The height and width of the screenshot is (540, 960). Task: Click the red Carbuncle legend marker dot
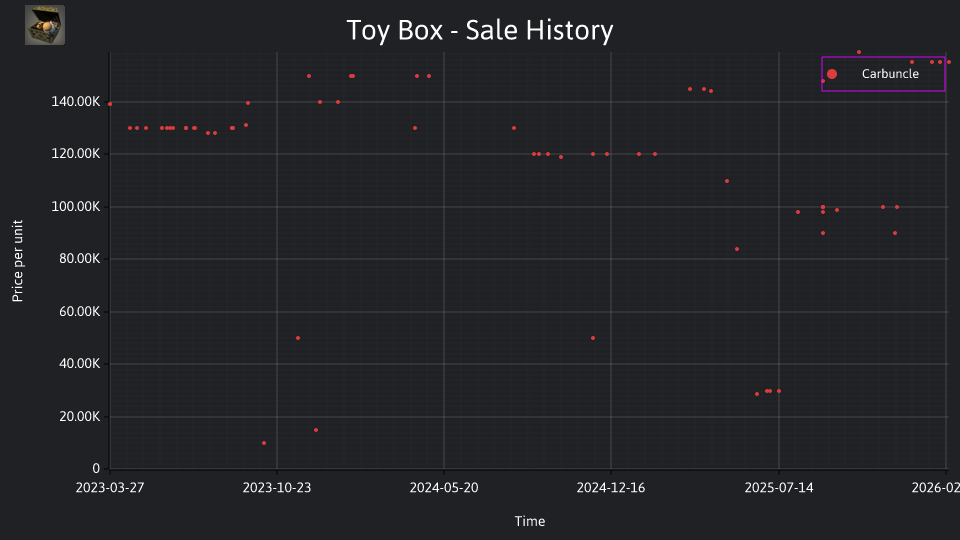coord(831,74)
